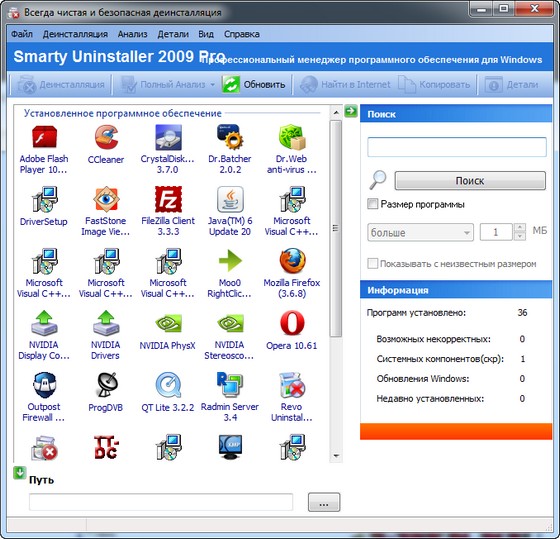
Task: Click the Деинсталляция toolbar button
Action: 61,85
